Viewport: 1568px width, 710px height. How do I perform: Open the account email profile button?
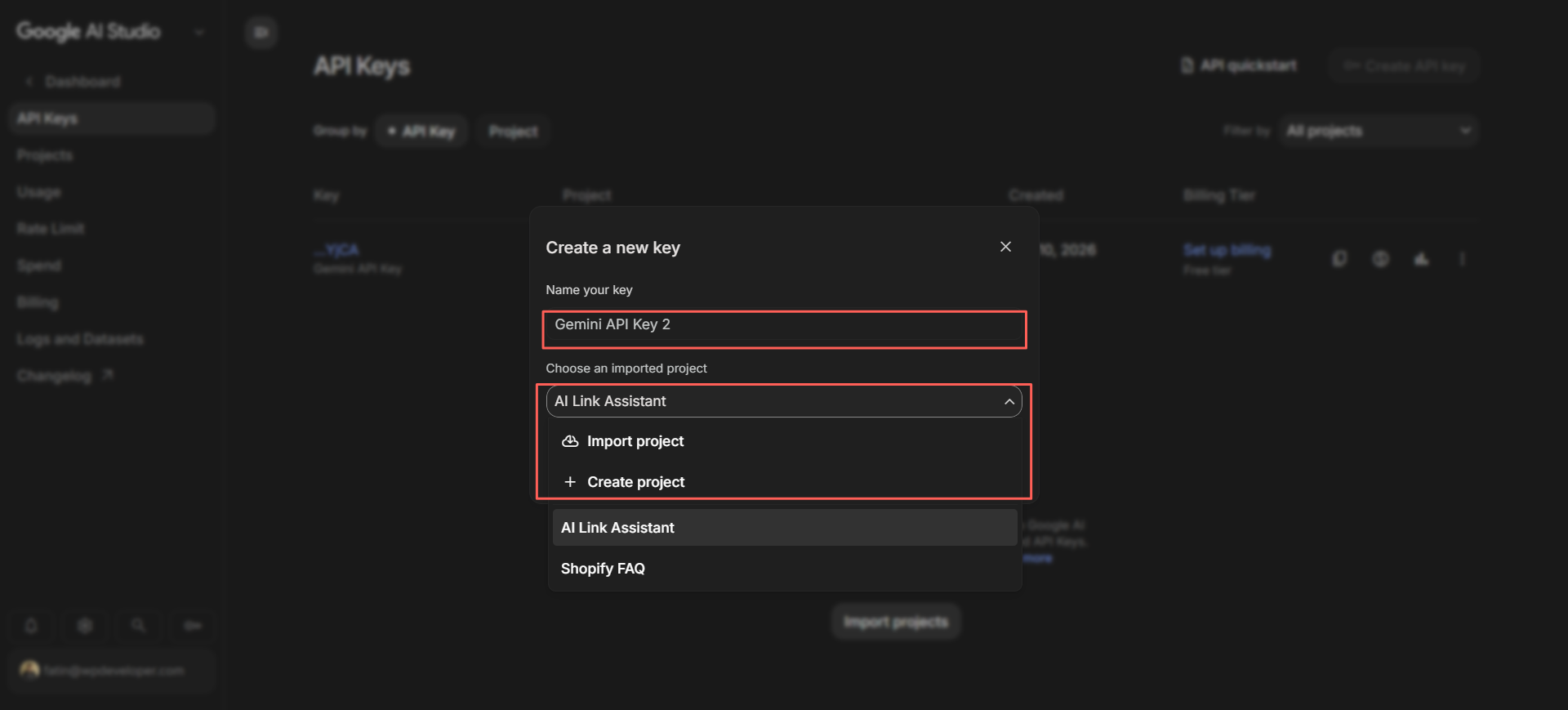tap(112, 671)
